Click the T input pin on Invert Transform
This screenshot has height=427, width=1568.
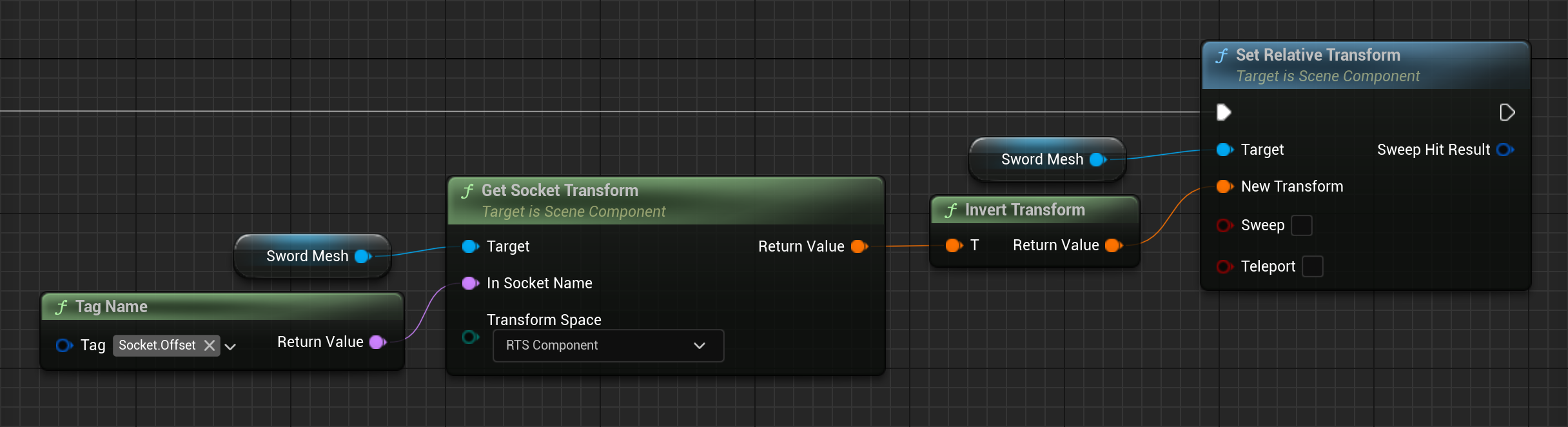[x=954, y=245]
